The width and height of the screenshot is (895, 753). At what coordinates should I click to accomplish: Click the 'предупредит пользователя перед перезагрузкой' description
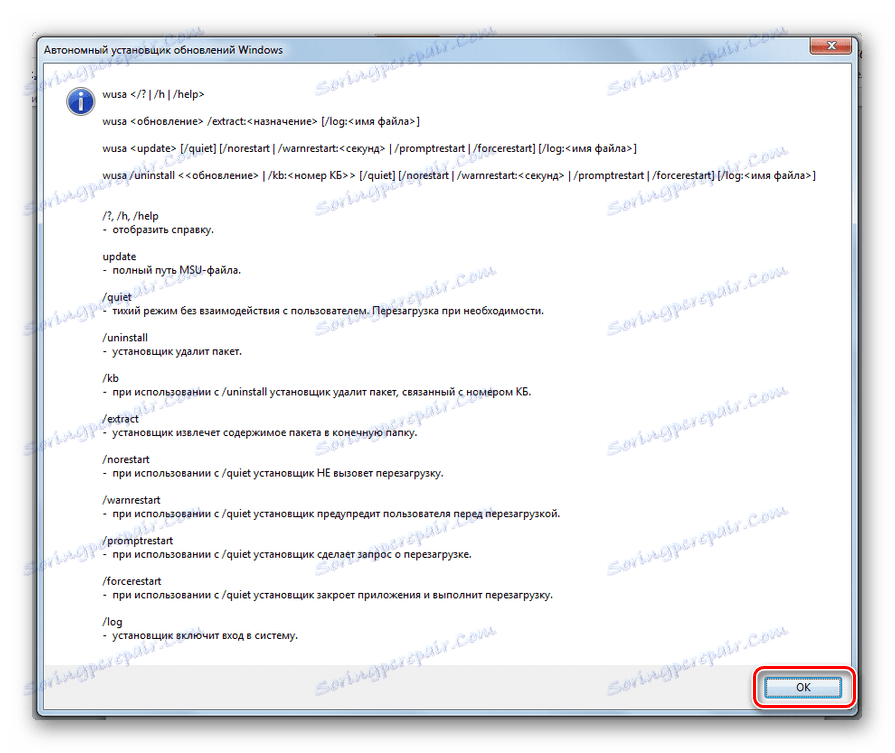pyautogui.click(x=332, y=513)
